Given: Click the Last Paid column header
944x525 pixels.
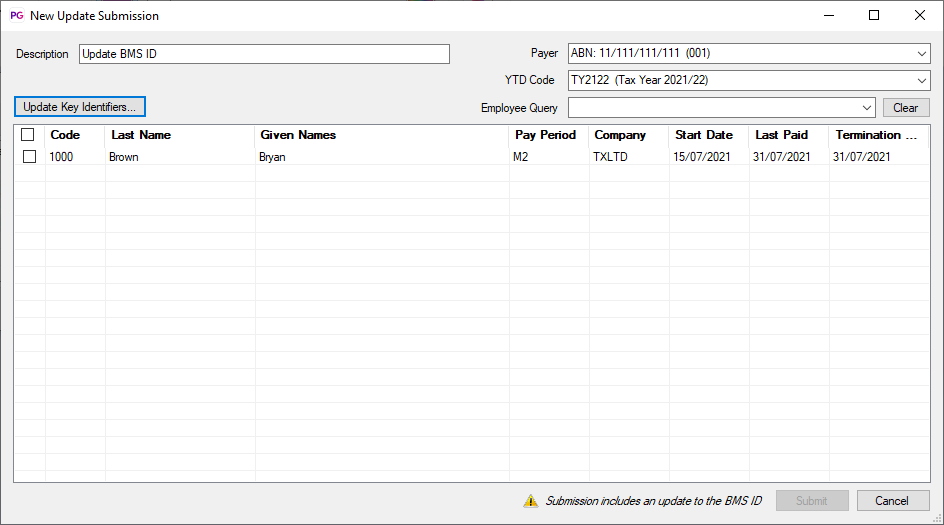Looking at the screenshot, I should pos(781,135).
